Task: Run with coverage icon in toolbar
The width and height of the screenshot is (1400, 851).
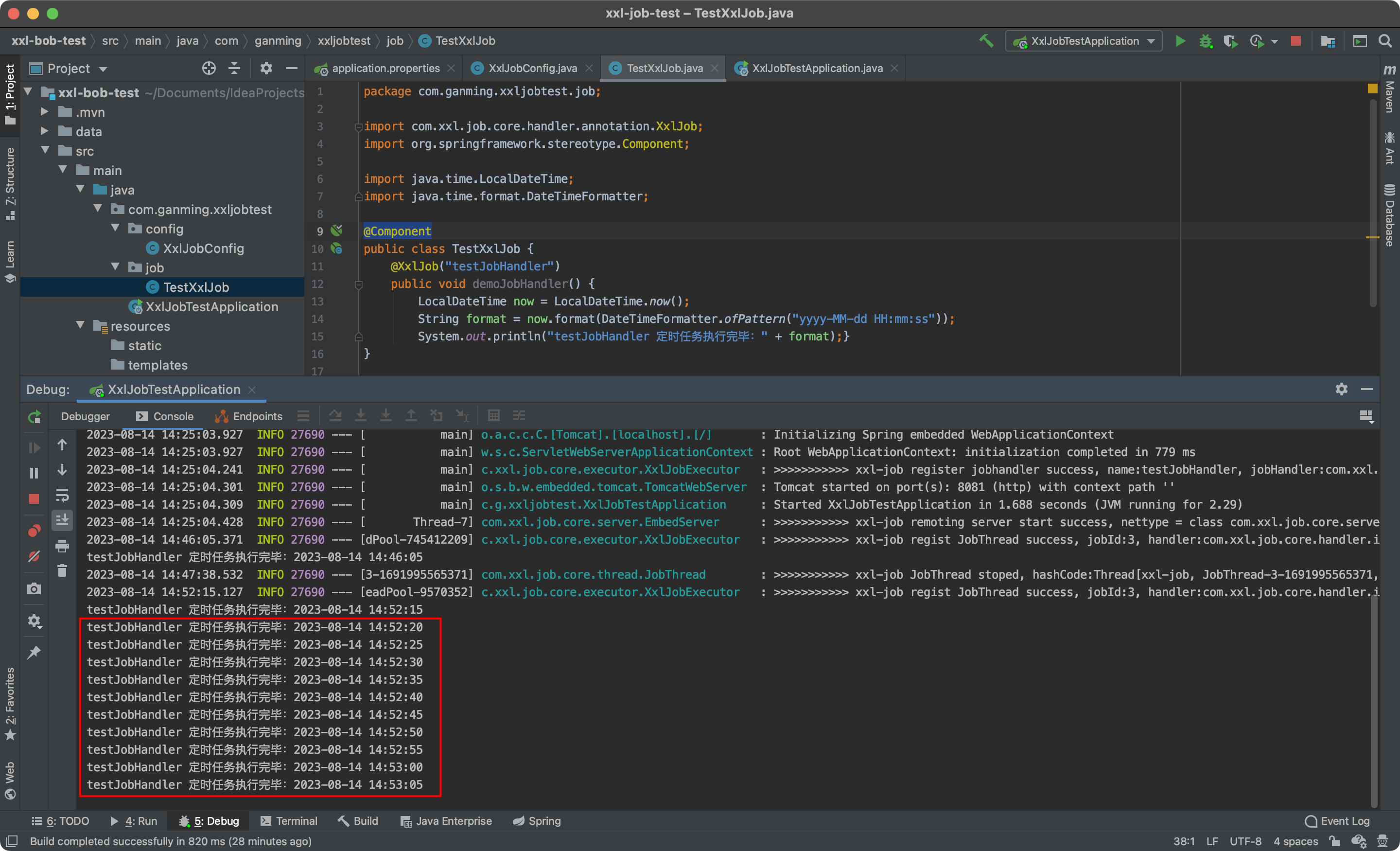Action: (1230, 41)
